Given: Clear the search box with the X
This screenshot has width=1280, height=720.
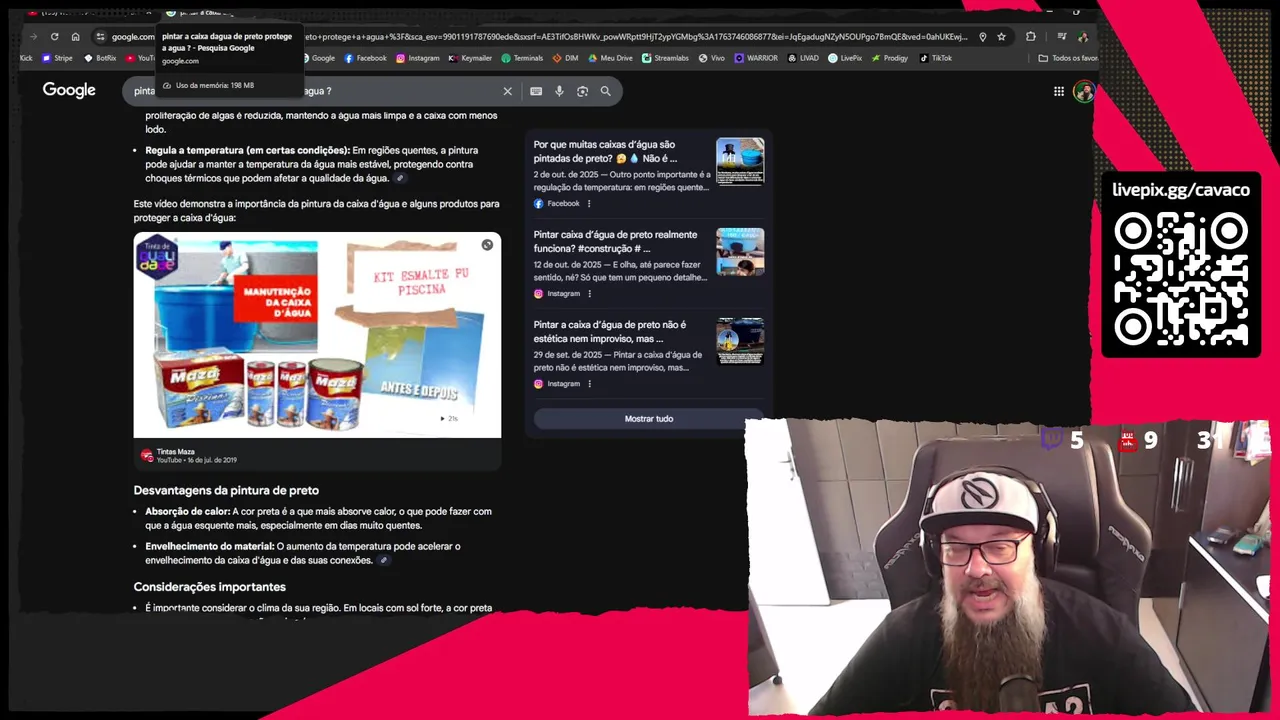Looking at the screenshot, I should (507, 91).
